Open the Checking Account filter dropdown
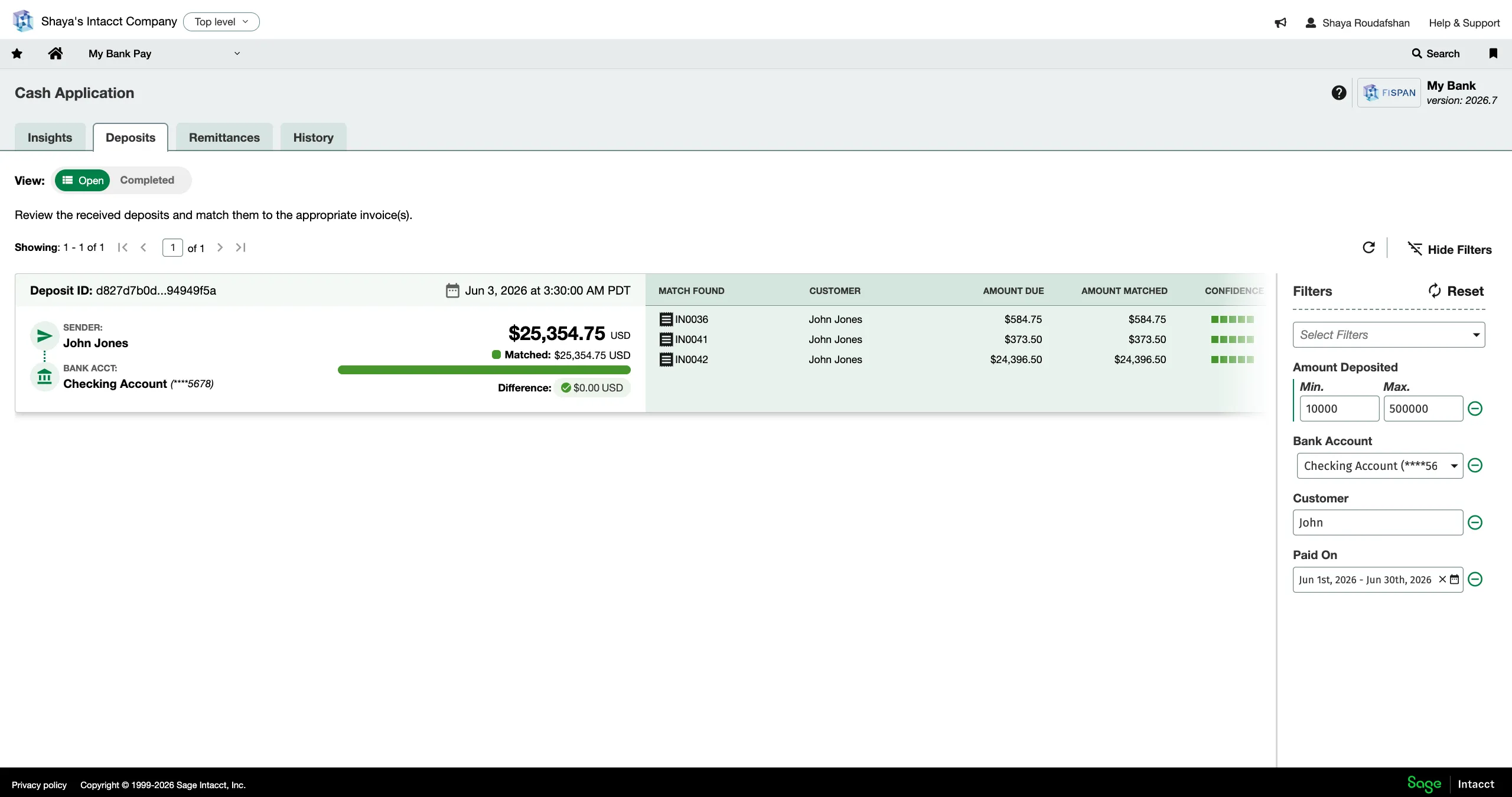The image size is (1512, 797). tap(1380, 466)
